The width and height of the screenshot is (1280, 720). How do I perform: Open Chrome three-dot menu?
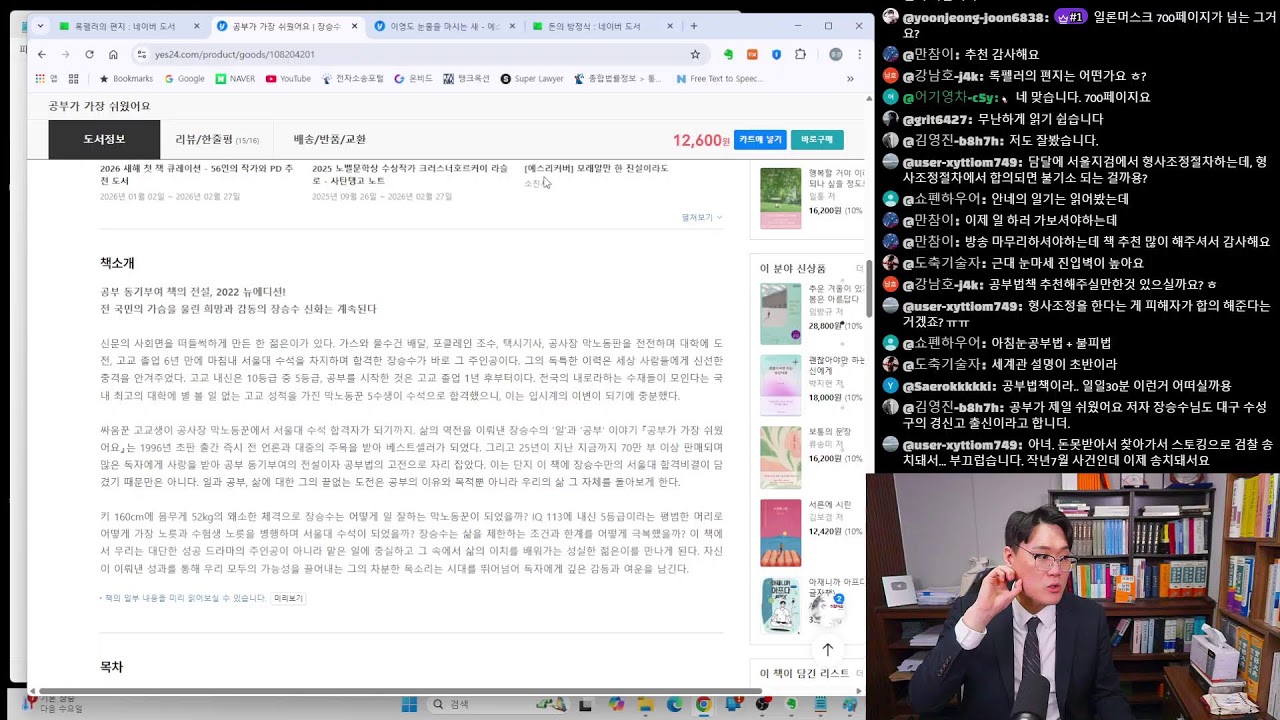859,54
